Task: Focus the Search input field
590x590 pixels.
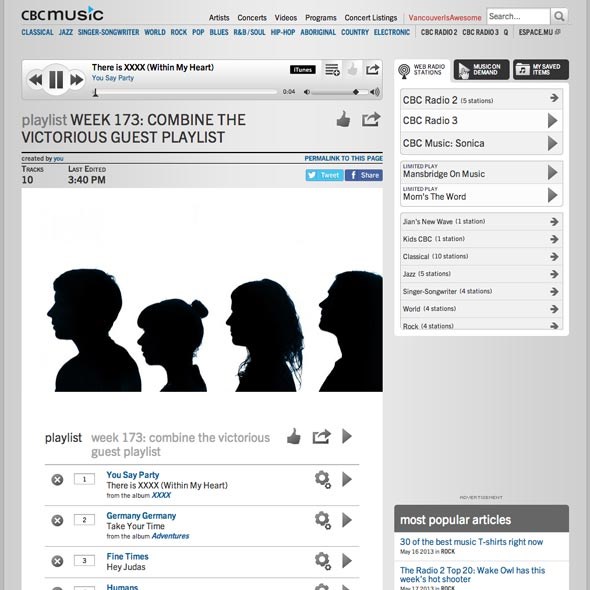Action: 518,17
